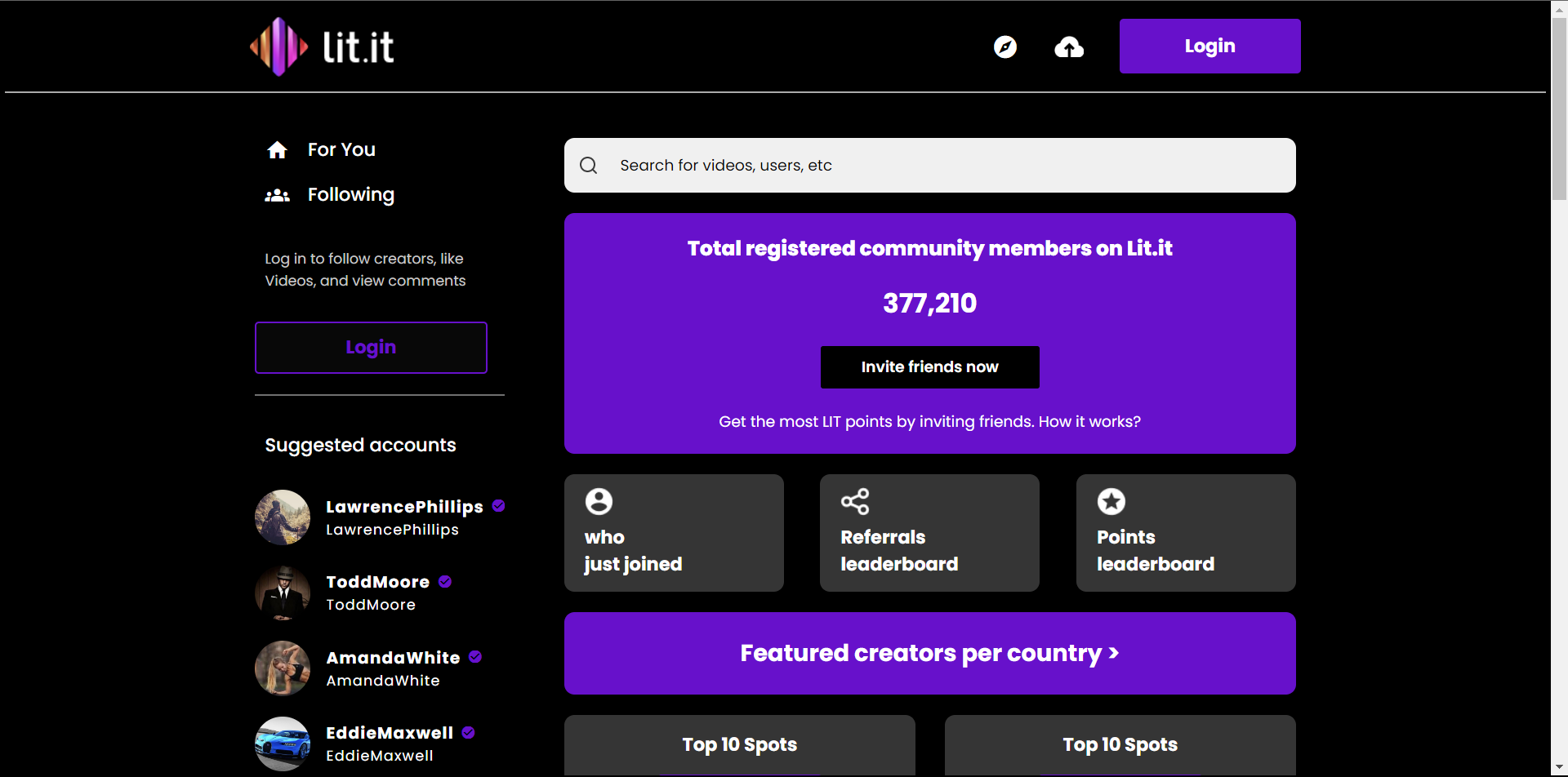Click the How it works? link

click(x=1089, y=422)
